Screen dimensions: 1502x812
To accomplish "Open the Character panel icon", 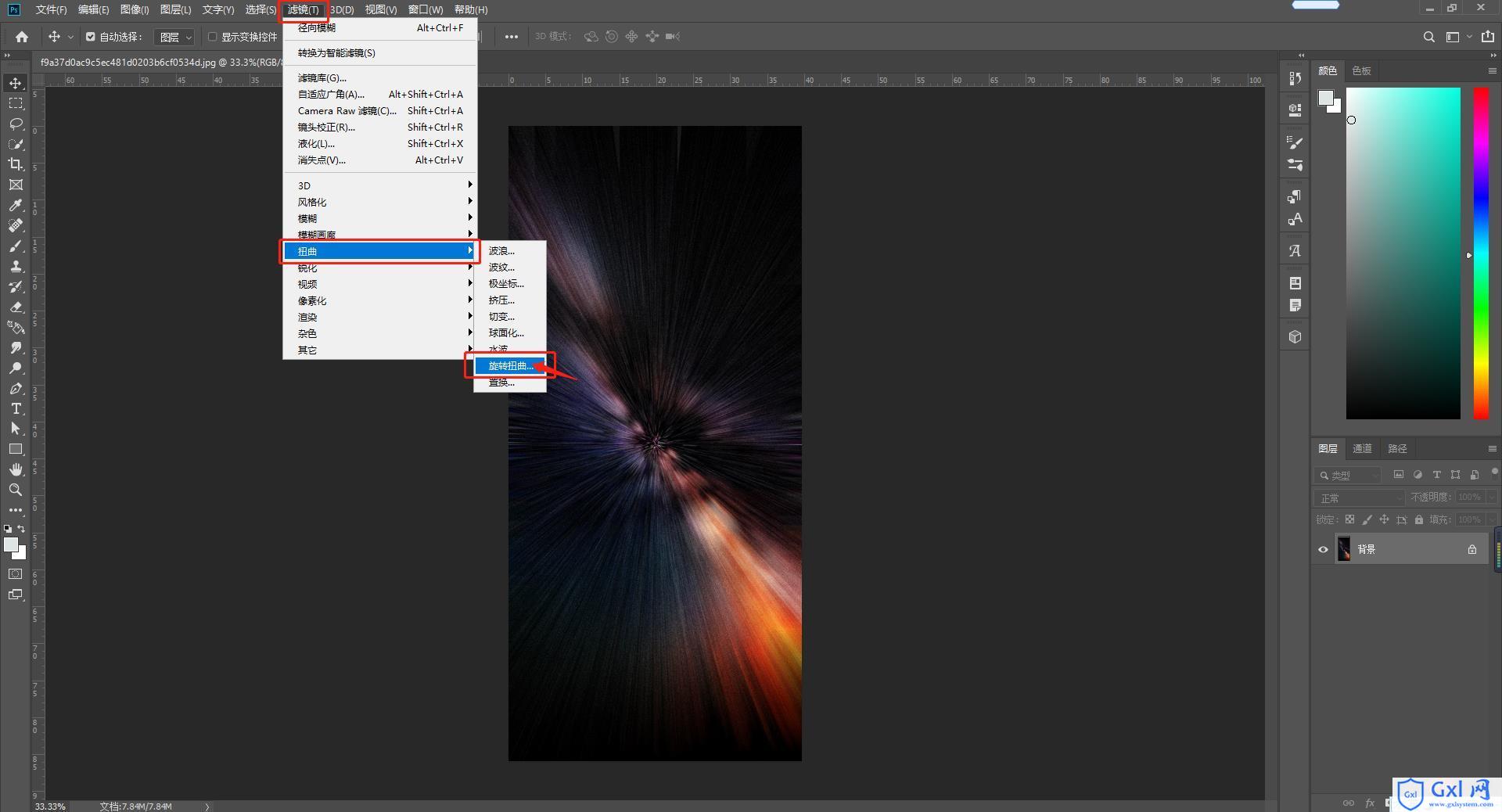I will [1295, 219].
